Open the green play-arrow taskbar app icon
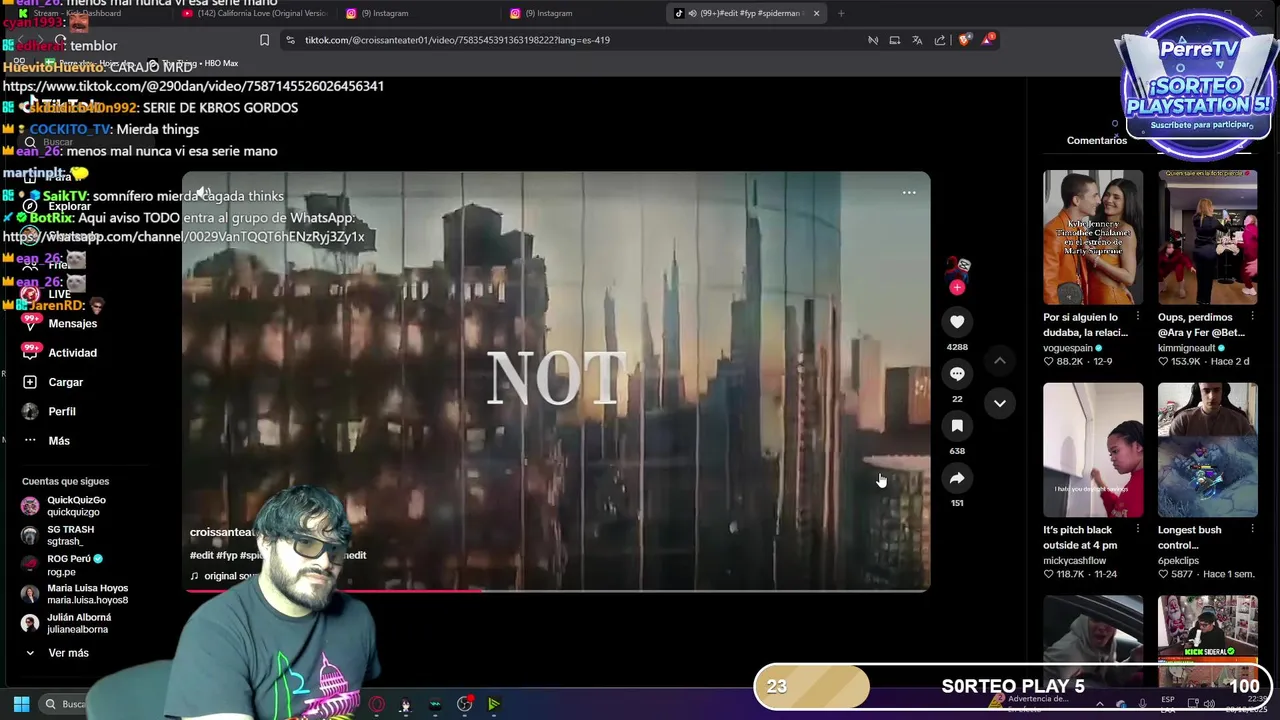Image resolution: width=1280 pixels, height=720 pixels. (x=494, y=704)
